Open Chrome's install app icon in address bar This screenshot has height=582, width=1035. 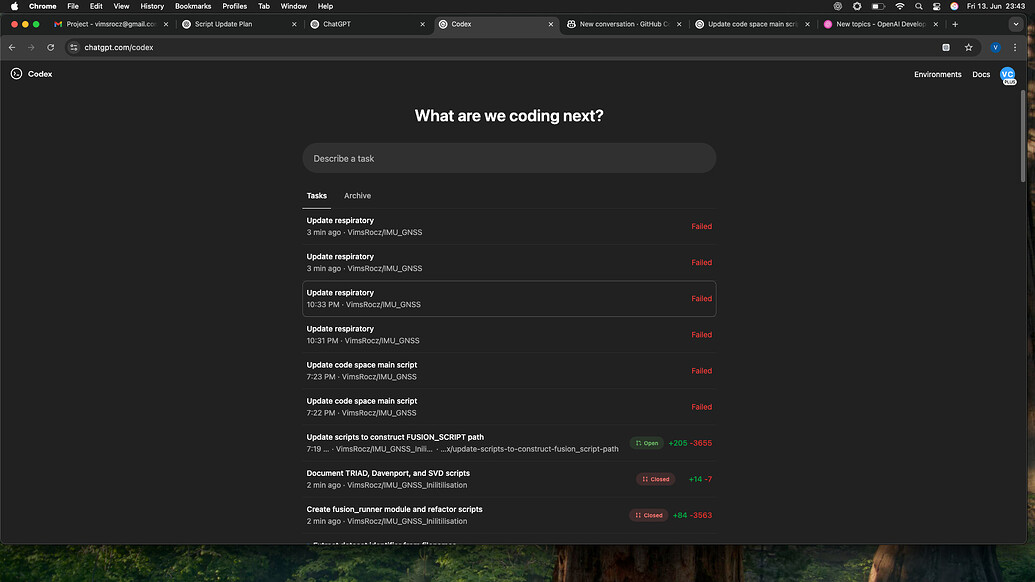pos(945,46)
